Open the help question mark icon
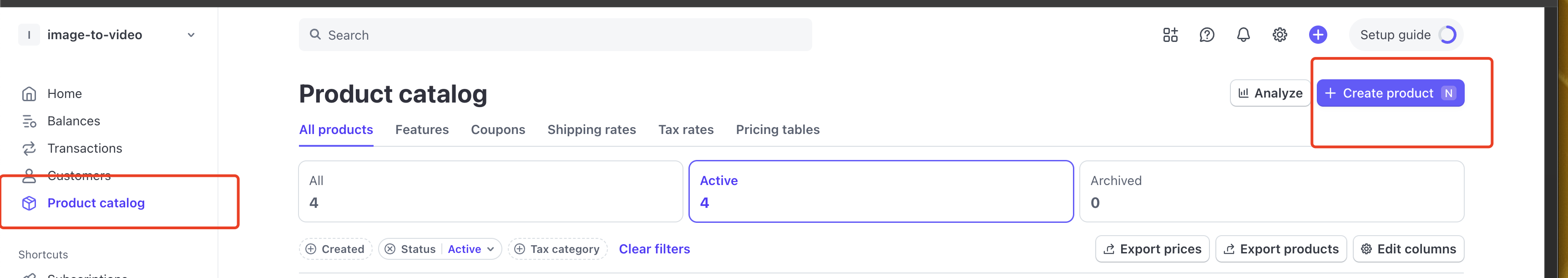 click(x=1206, y=36)
